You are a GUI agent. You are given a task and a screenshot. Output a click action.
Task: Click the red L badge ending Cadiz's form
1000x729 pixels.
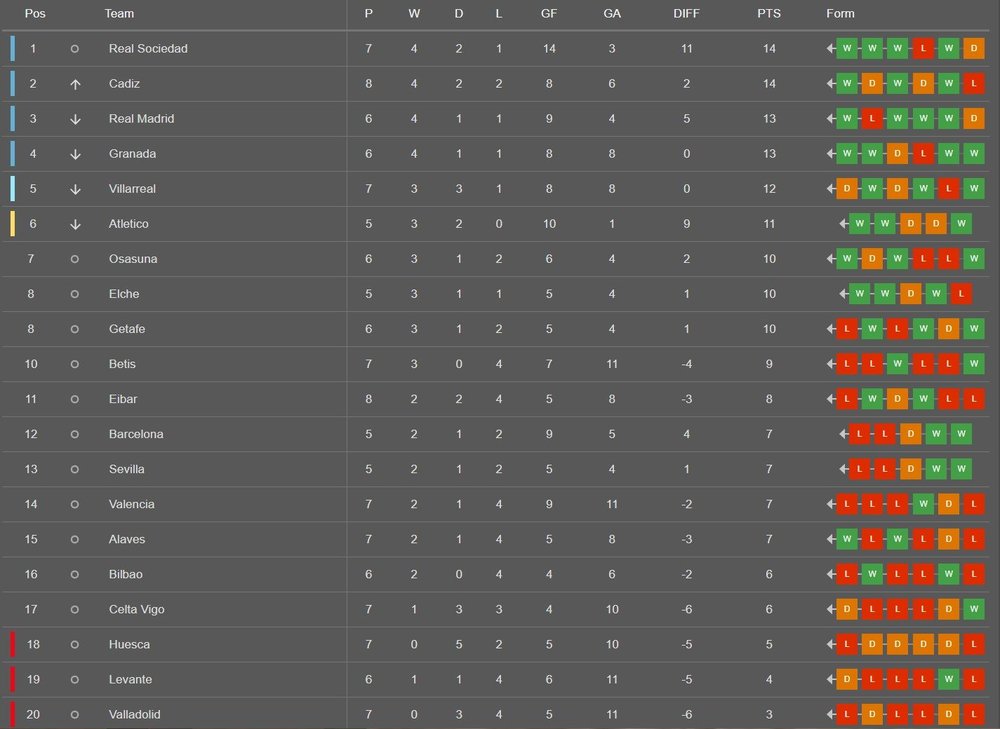point(974,84)
